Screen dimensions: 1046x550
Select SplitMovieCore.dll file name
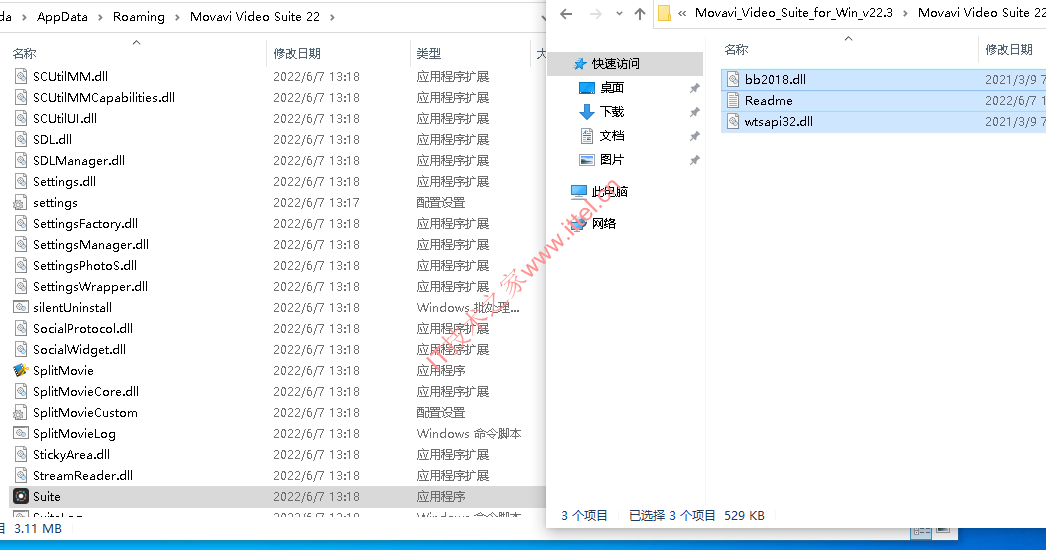pyautogui.click(x=86, y=392)
